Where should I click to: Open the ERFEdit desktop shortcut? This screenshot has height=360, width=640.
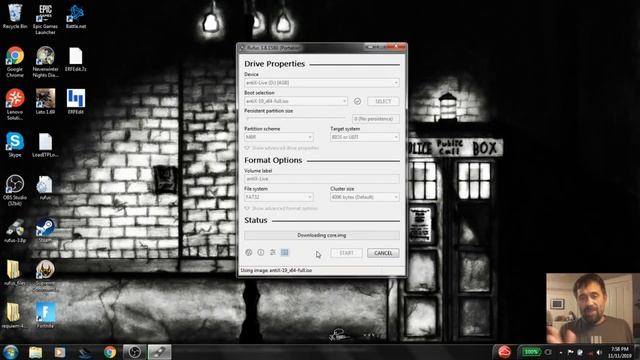76,102
